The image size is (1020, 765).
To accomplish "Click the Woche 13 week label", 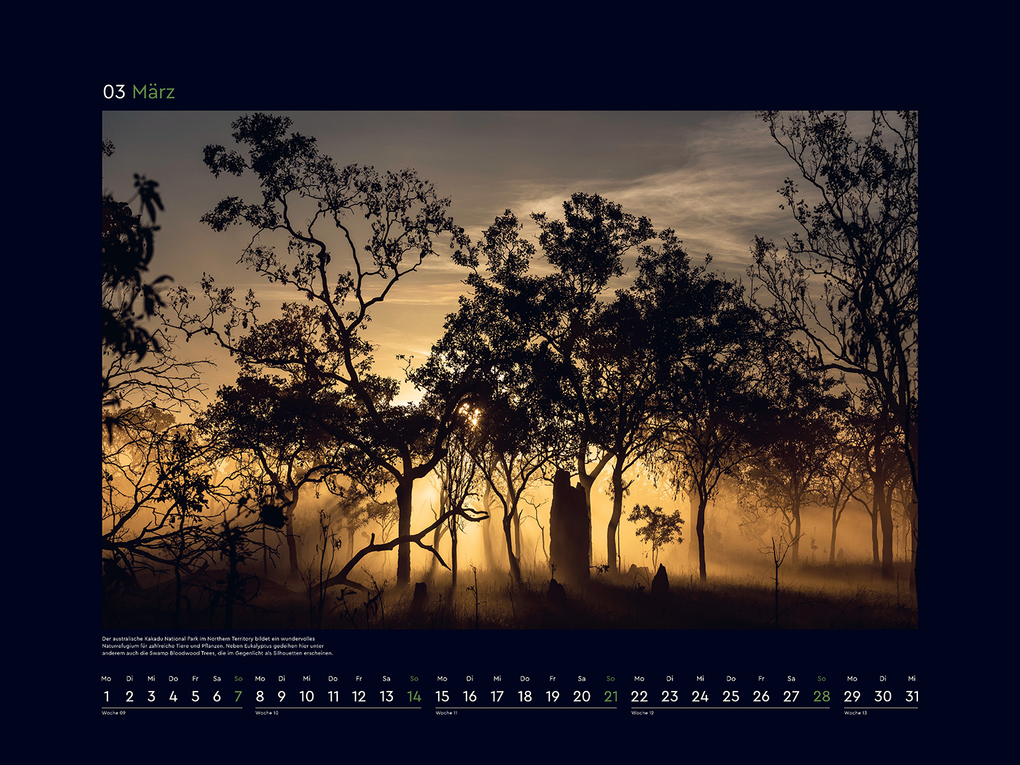I will tap(856, 713).
